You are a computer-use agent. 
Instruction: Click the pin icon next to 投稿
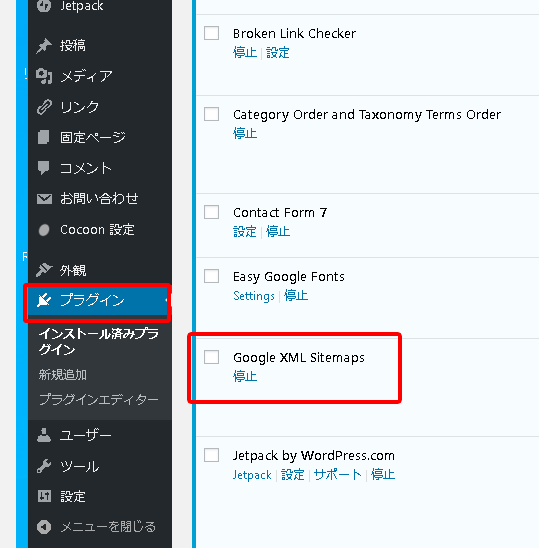coord(44,46)
